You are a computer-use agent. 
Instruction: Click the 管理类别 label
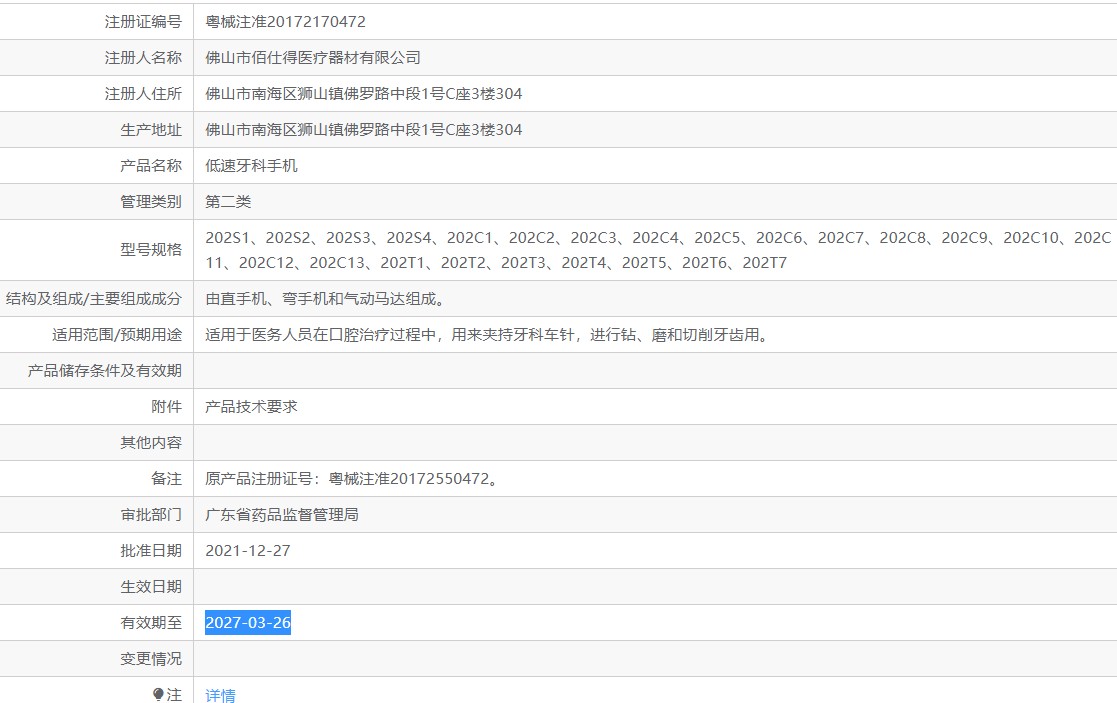click(x=151, y=202)
